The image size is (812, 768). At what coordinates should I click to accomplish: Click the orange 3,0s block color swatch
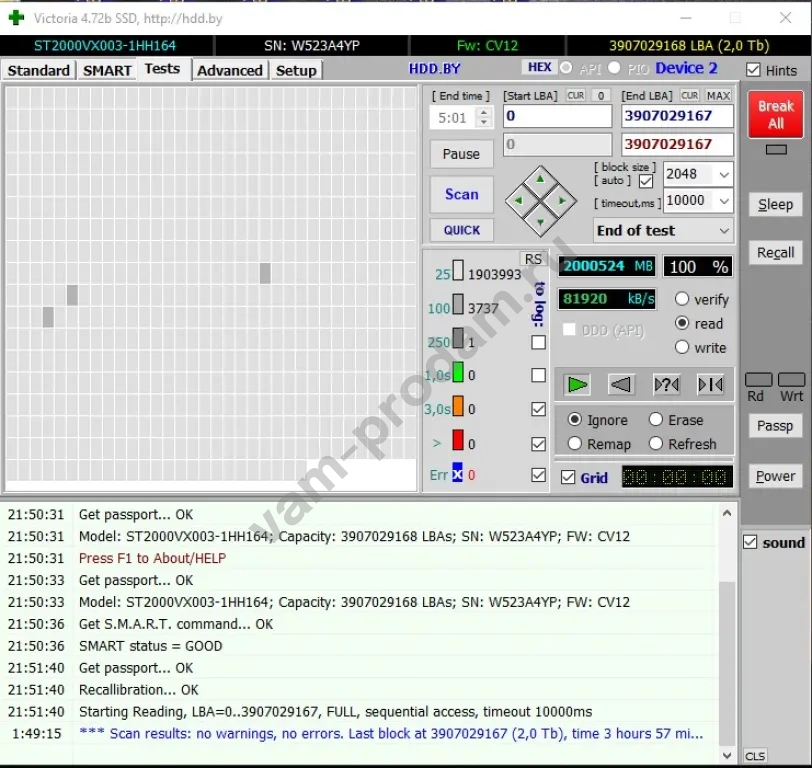click(458, 407)
